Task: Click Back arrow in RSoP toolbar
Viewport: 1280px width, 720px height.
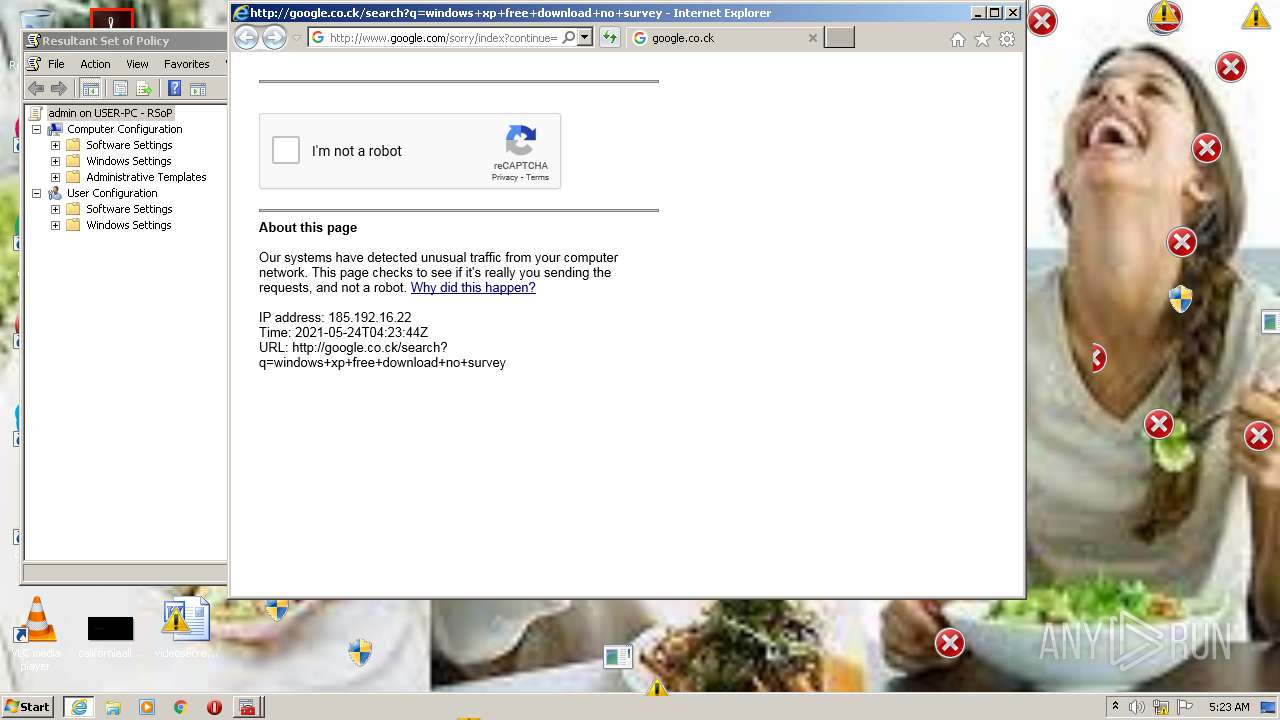Action: pos(36,88)
